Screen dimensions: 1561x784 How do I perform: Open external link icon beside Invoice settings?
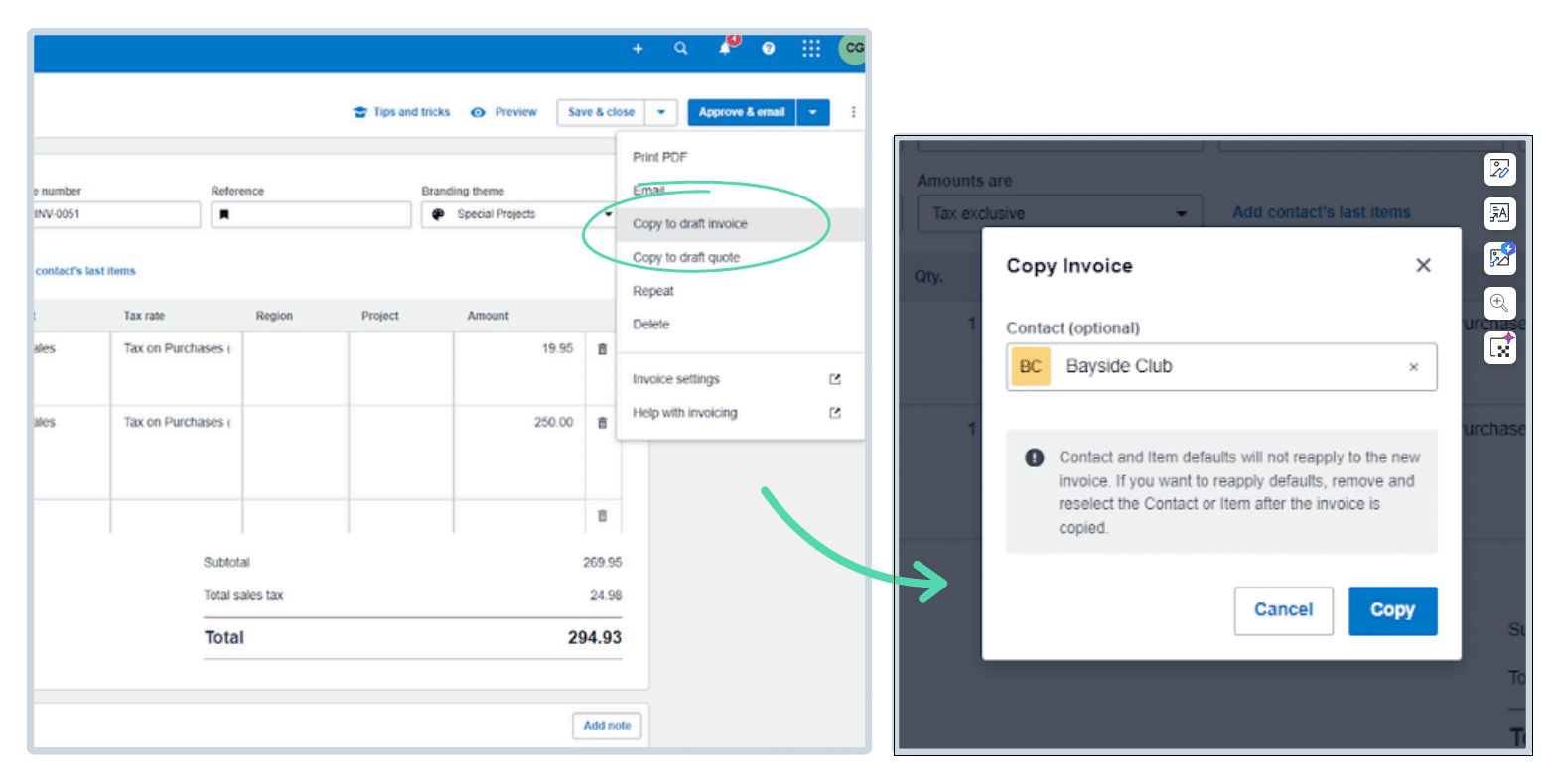tap(835, 379)
